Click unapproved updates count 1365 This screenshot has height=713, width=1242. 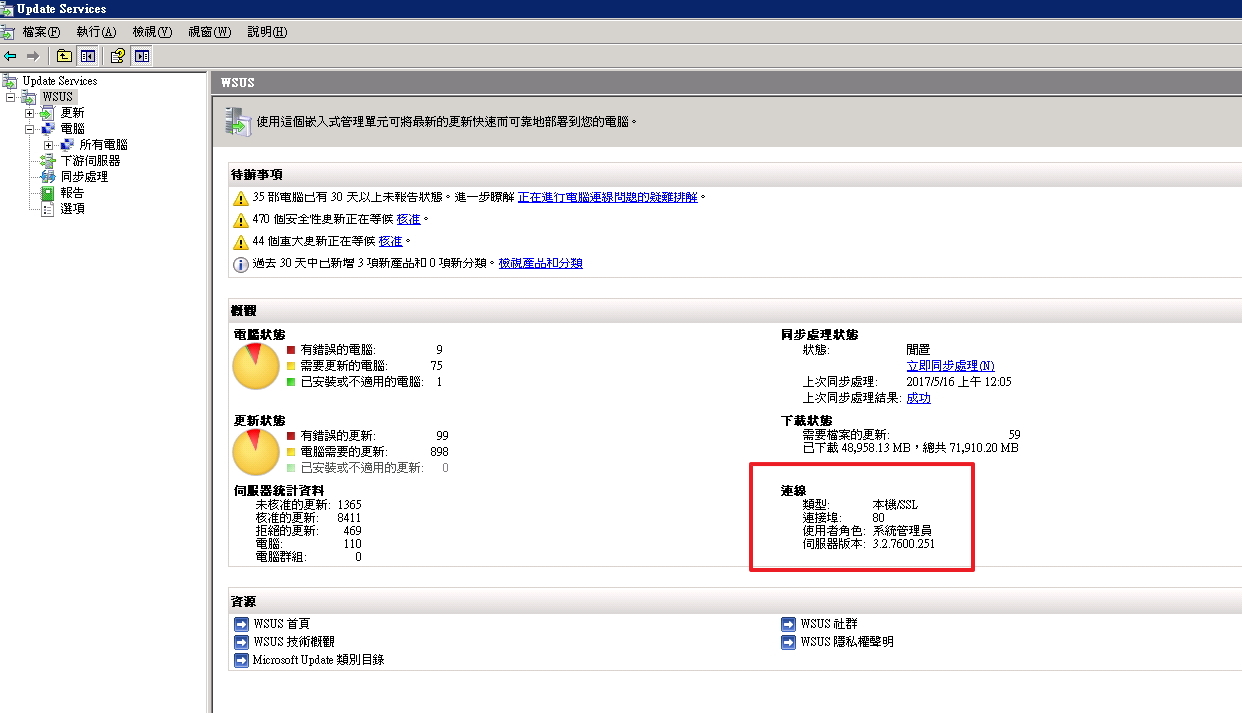coord(349,505)
